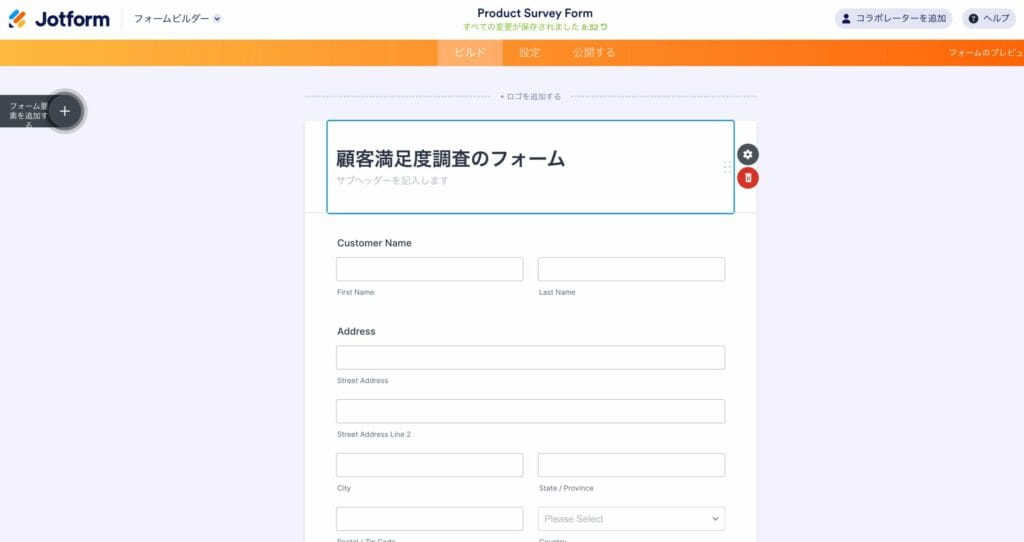Click the Street Address sublabel
The height and width of the screenshot is (542, 1024).
click(x=362, y=381)
